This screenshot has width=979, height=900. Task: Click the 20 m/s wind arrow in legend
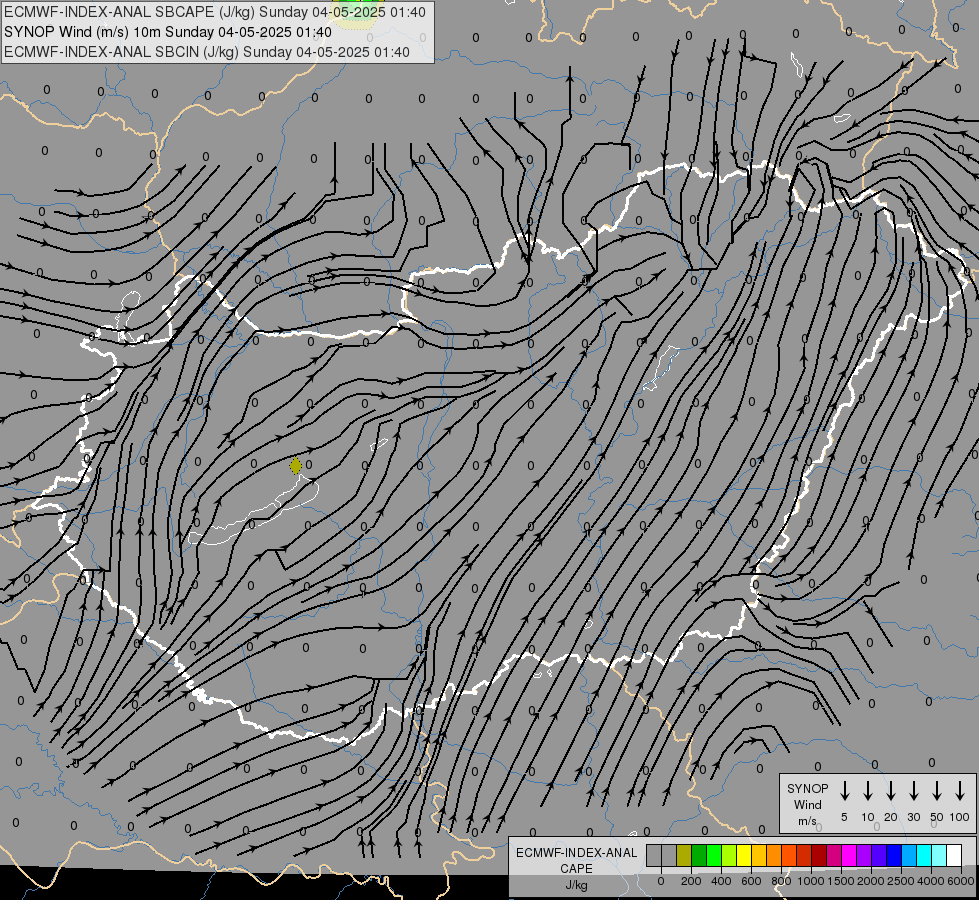tap(891, 791)
